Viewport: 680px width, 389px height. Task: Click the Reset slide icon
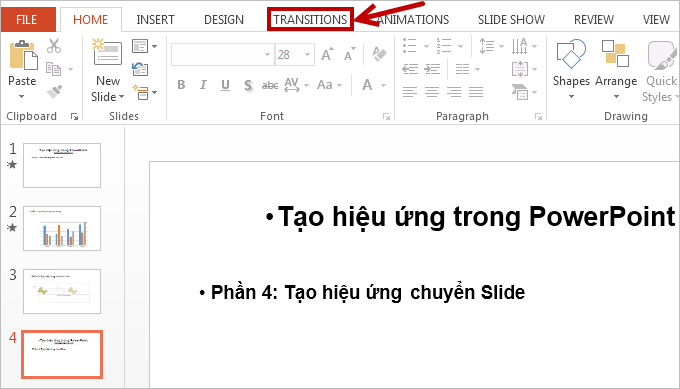tap(140, 69)
